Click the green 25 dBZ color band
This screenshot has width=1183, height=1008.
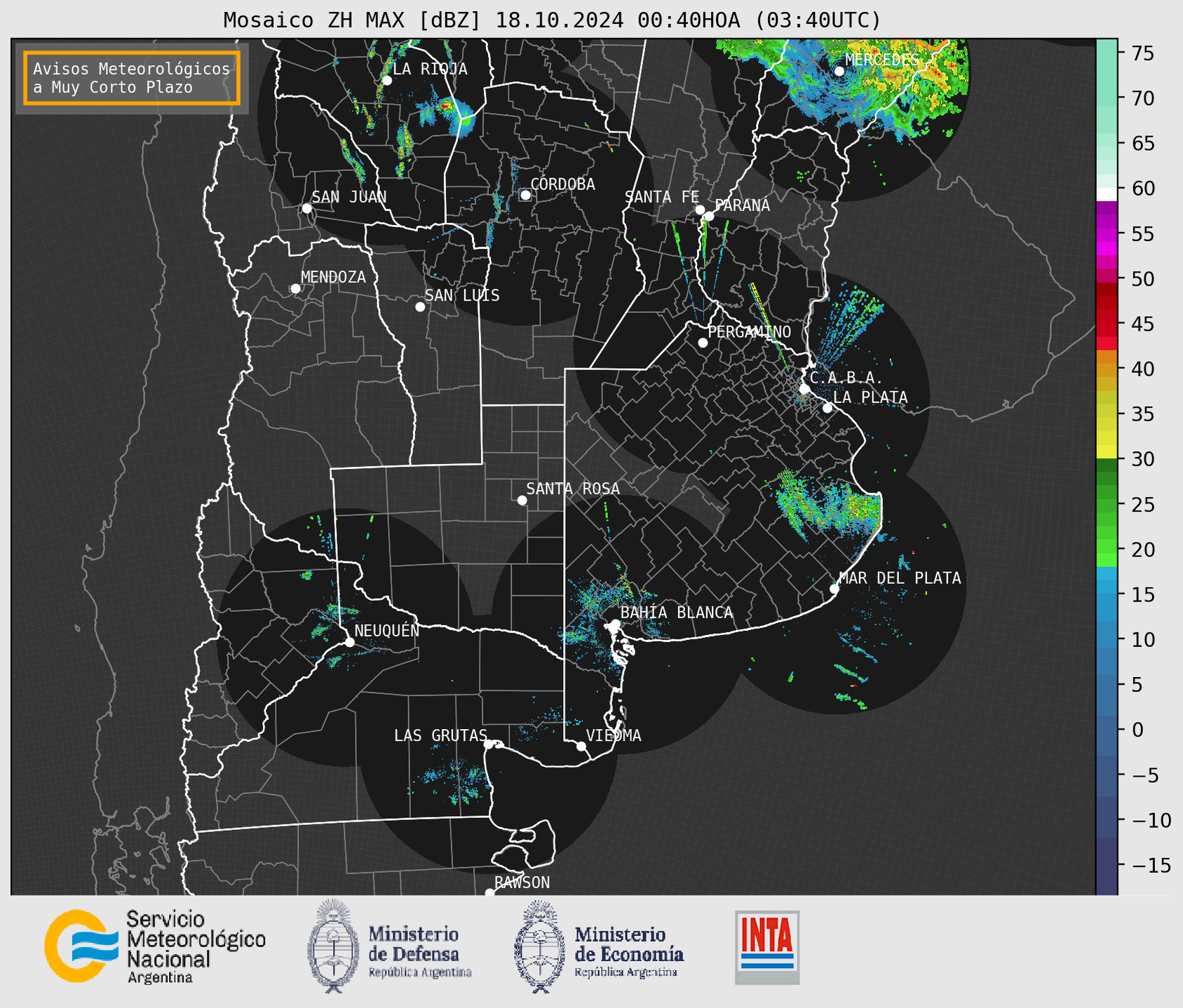[1107, 505]
